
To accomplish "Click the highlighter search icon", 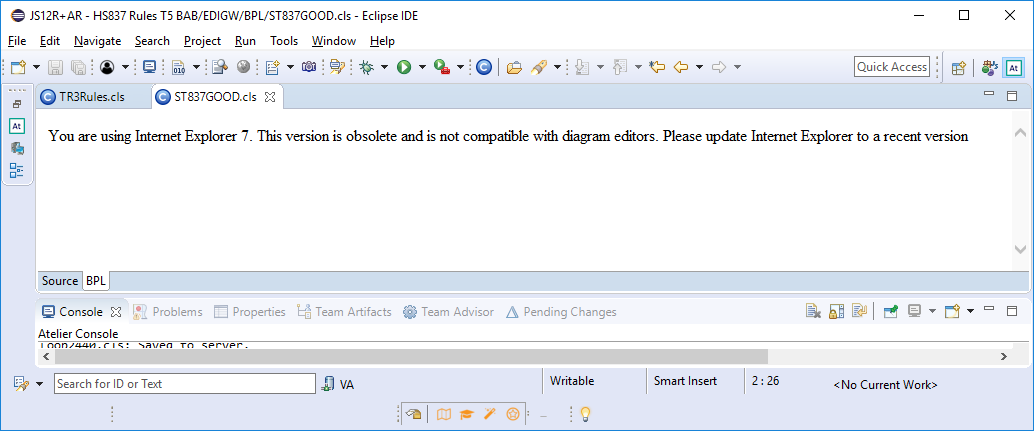I will [x=539, y=67].
